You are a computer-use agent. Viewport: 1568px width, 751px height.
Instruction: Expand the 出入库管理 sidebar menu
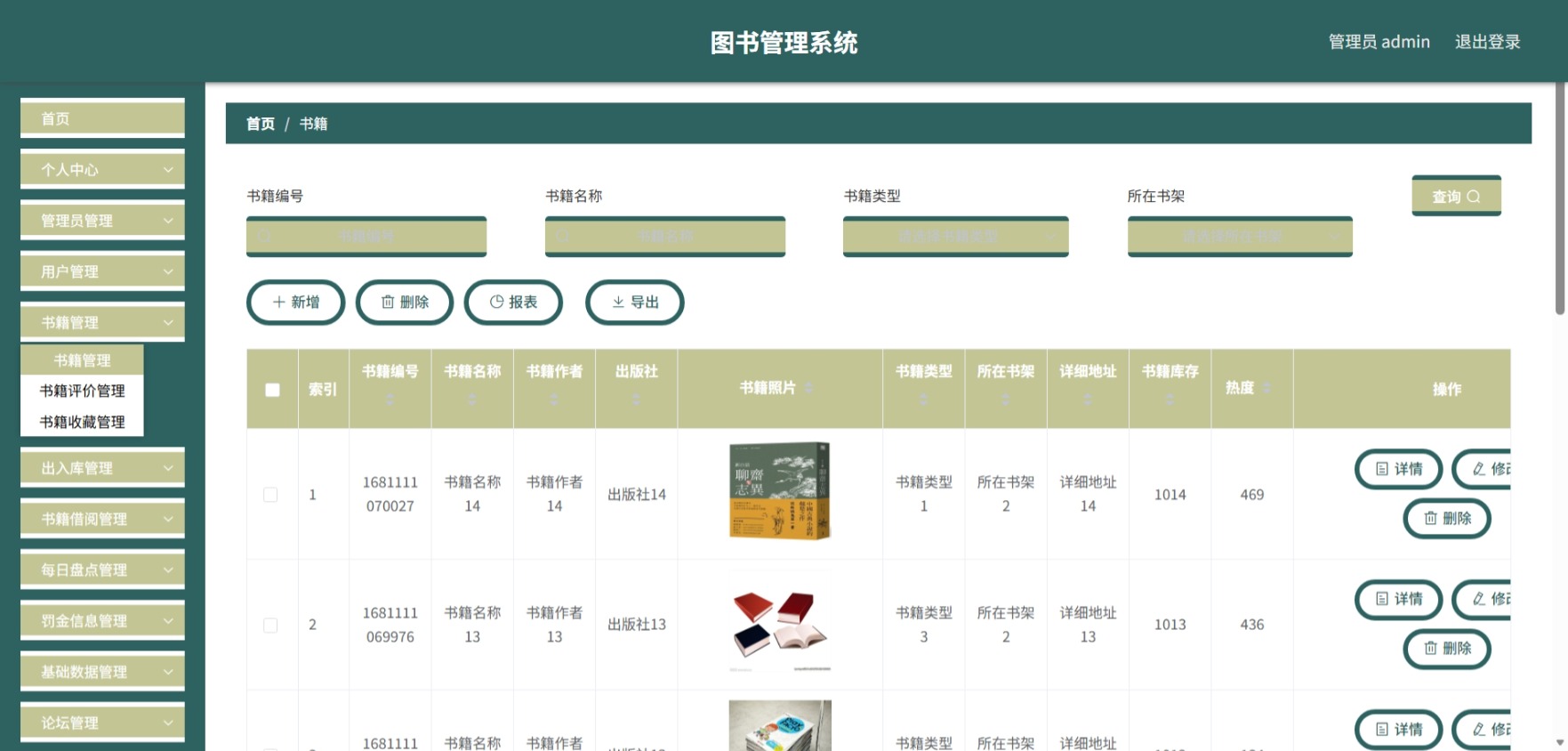pos(102,468)
